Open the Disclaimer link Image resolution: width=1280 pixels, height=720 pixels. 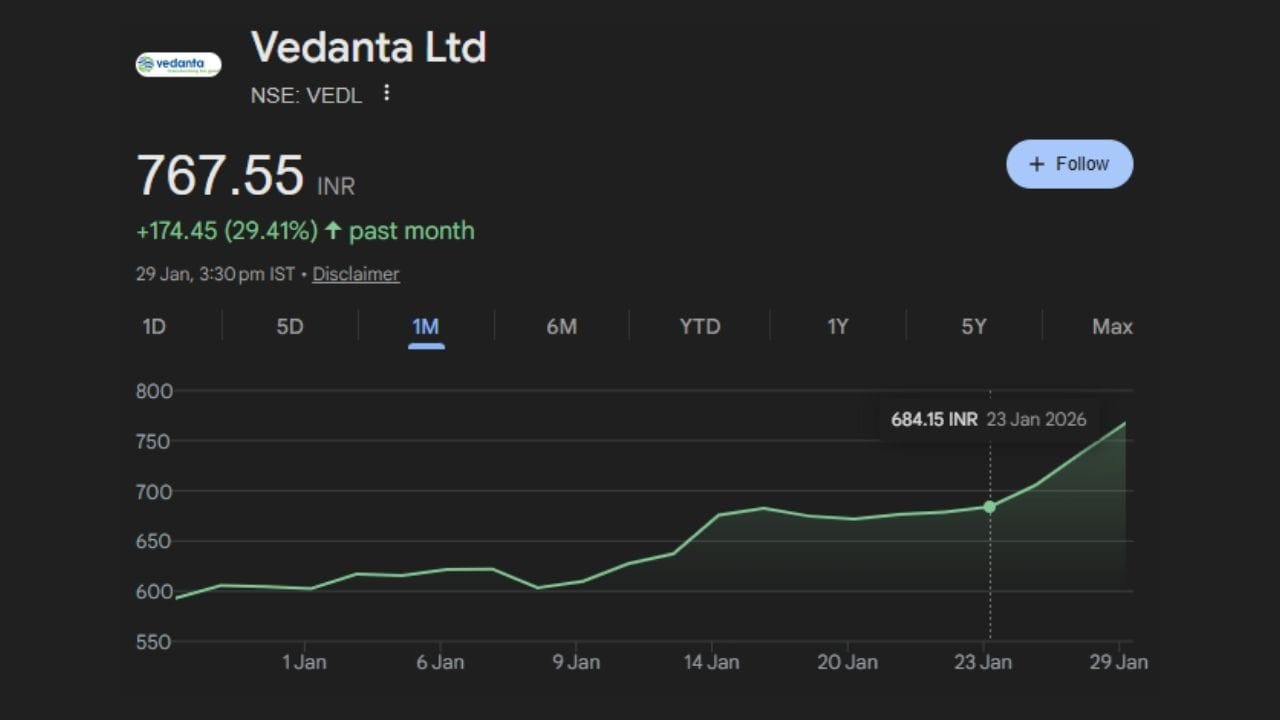tap(355, 274)
